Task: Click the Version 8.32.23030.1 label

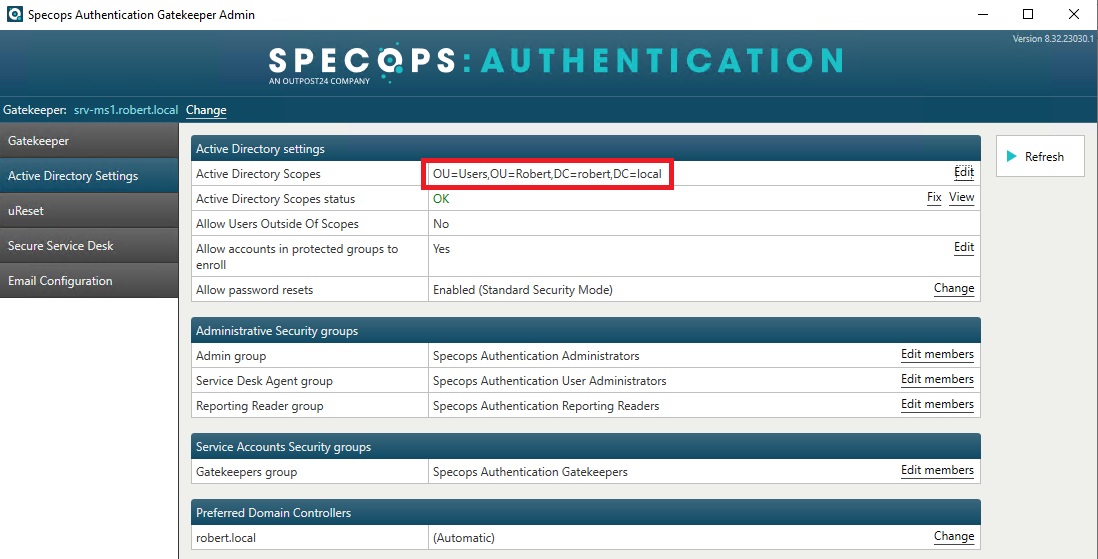Action: coord(1053,39)
